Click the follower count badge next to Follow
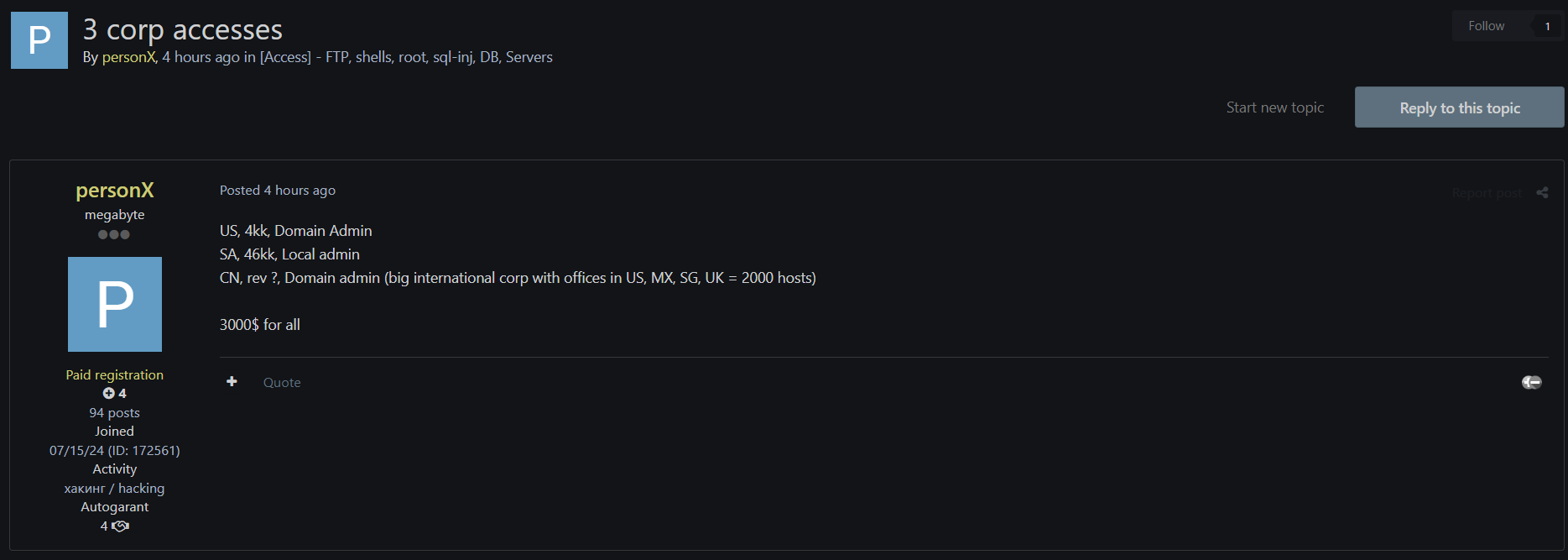This screenshot has width=1568, height=560. tap(1547, 26)
